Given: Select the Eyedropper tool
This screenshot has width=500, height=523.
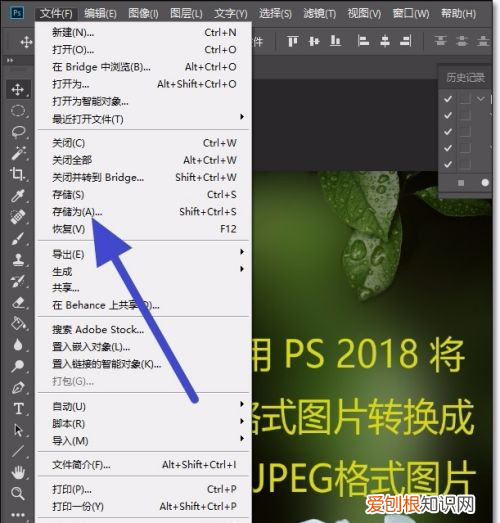Looking at the screenshot, I should [x=18, y=195].
